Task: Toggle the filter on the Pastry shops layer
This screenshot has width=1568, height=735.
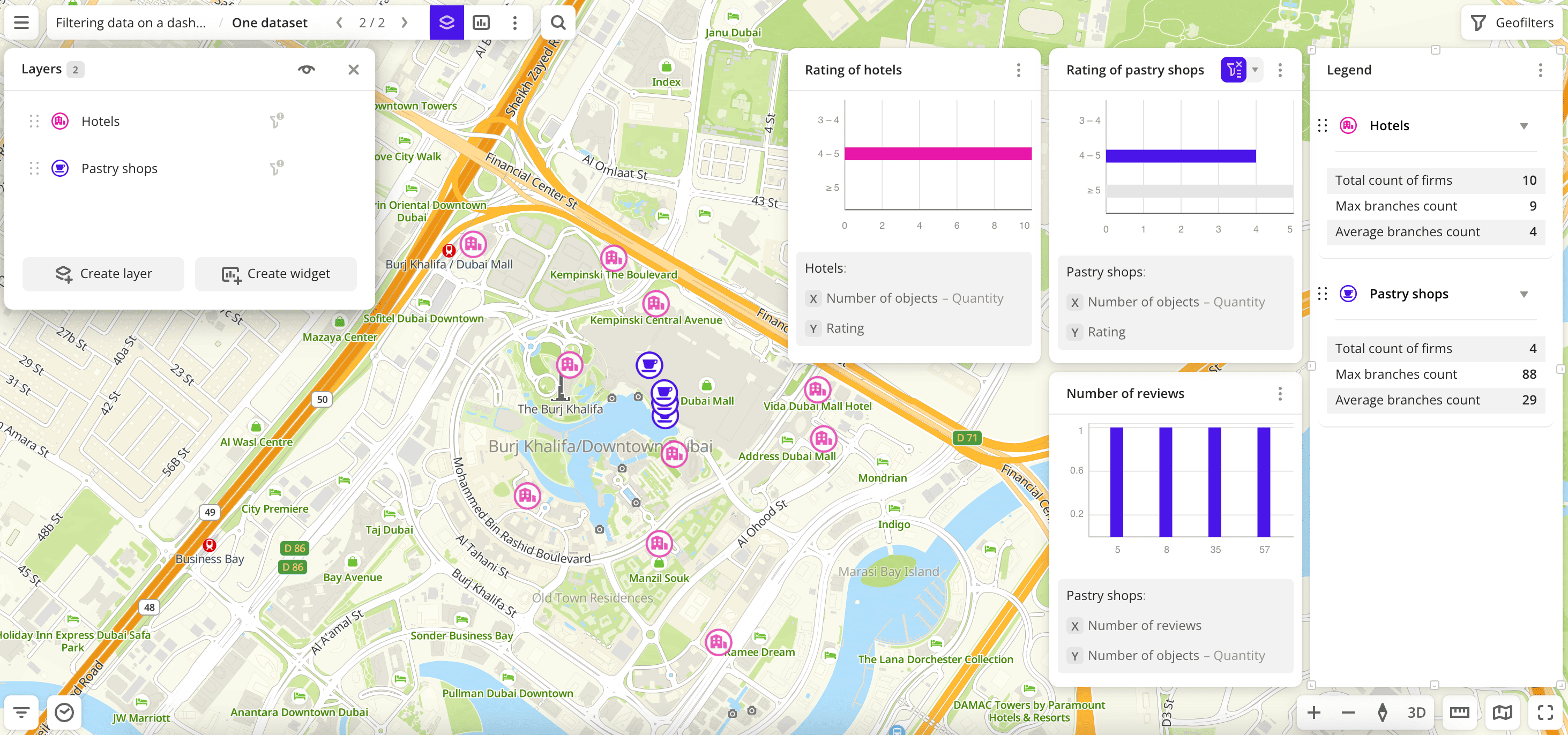Action: coord(277,169)
